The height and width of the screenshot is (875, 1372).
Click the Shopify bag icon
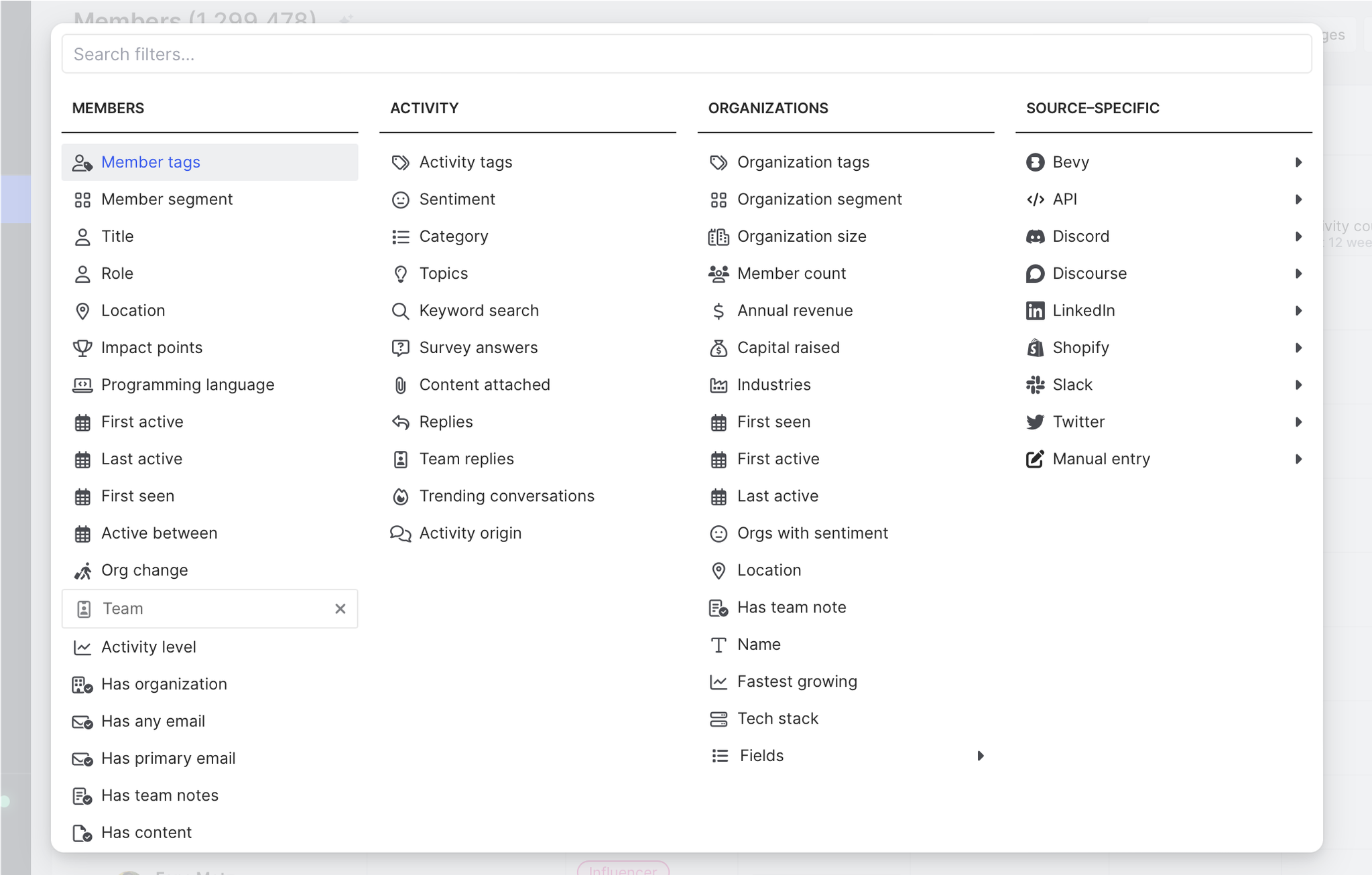[1035, 348]
